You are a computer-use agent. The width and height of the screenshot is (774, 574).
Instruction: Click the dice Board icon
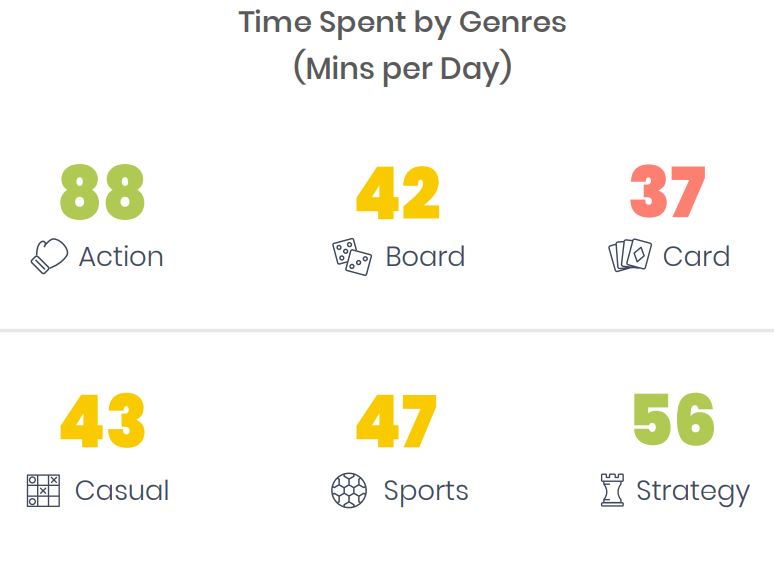coord(352,257)
